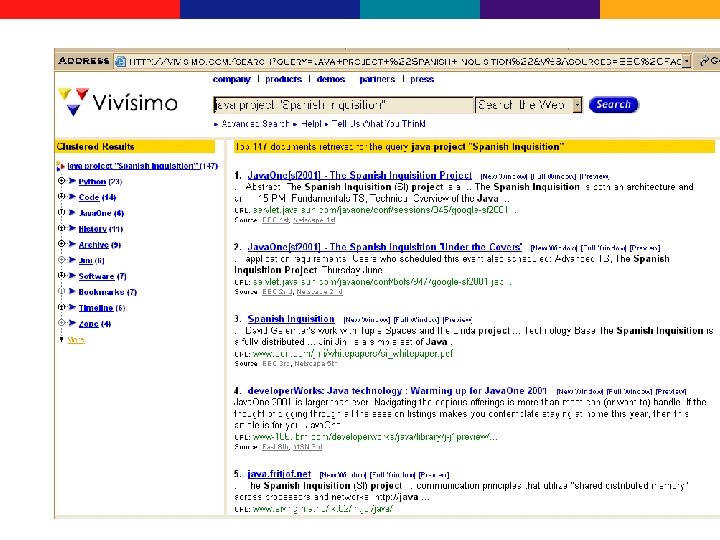The height and width of the screenshot is (540, 720).
Task: Click New Window for result 4
Action: (x=580, y=392)
